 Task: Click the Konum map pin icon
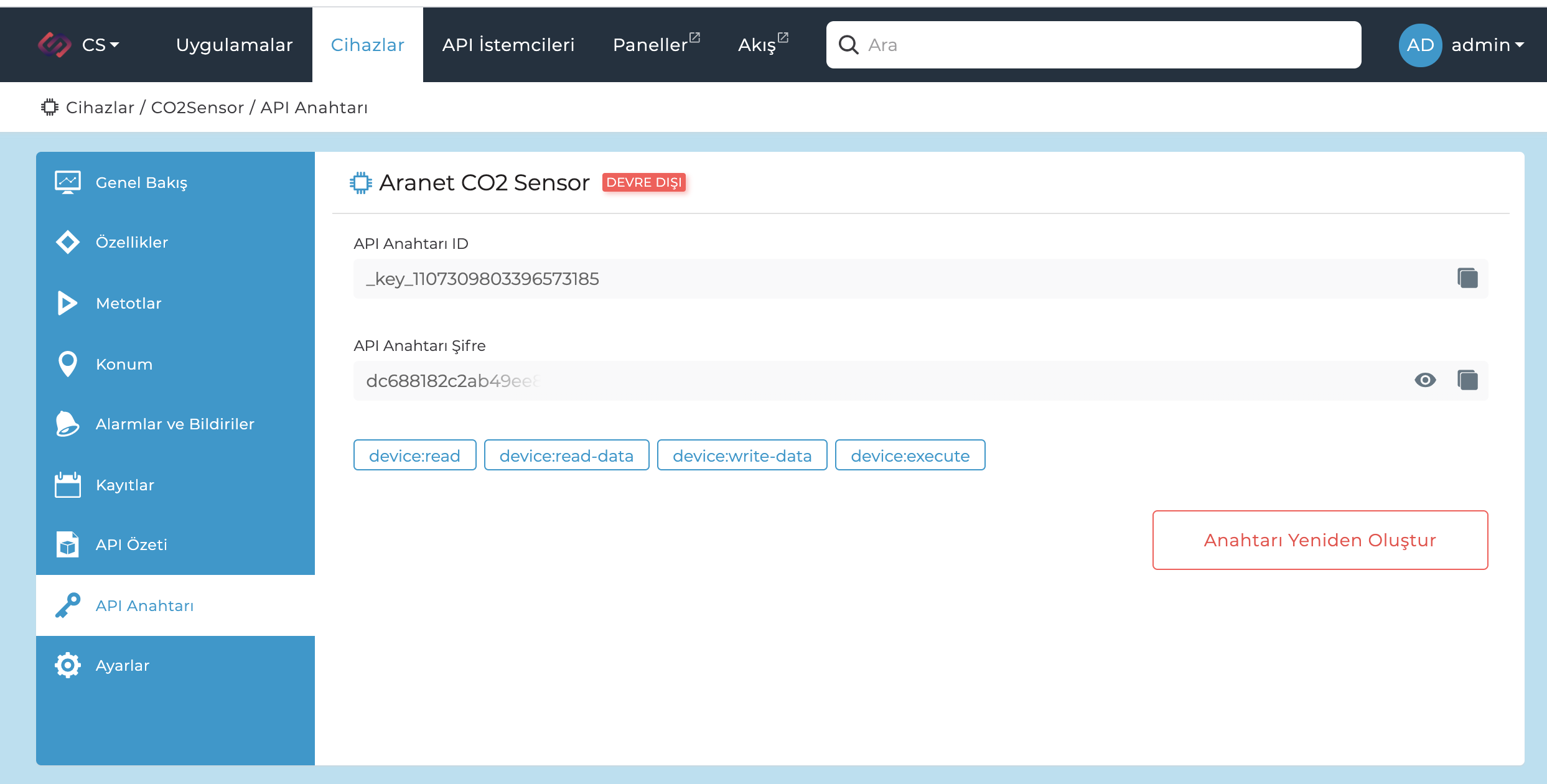pyautogui.click(x=67, y=364)
